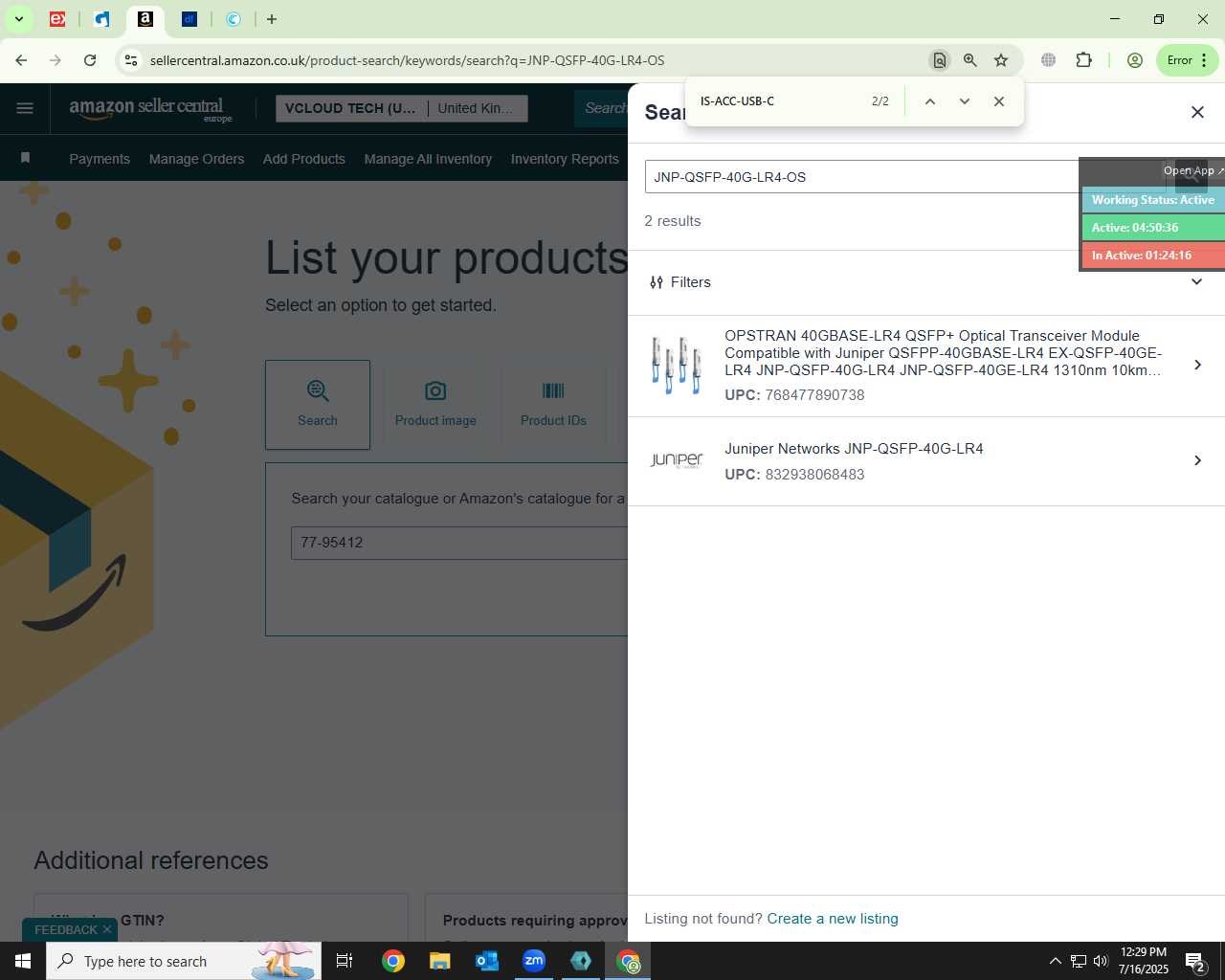
Task: Expand the OPSTRAN 40GBASE-LR4 result chevron
Action: tap(1197, 365)
